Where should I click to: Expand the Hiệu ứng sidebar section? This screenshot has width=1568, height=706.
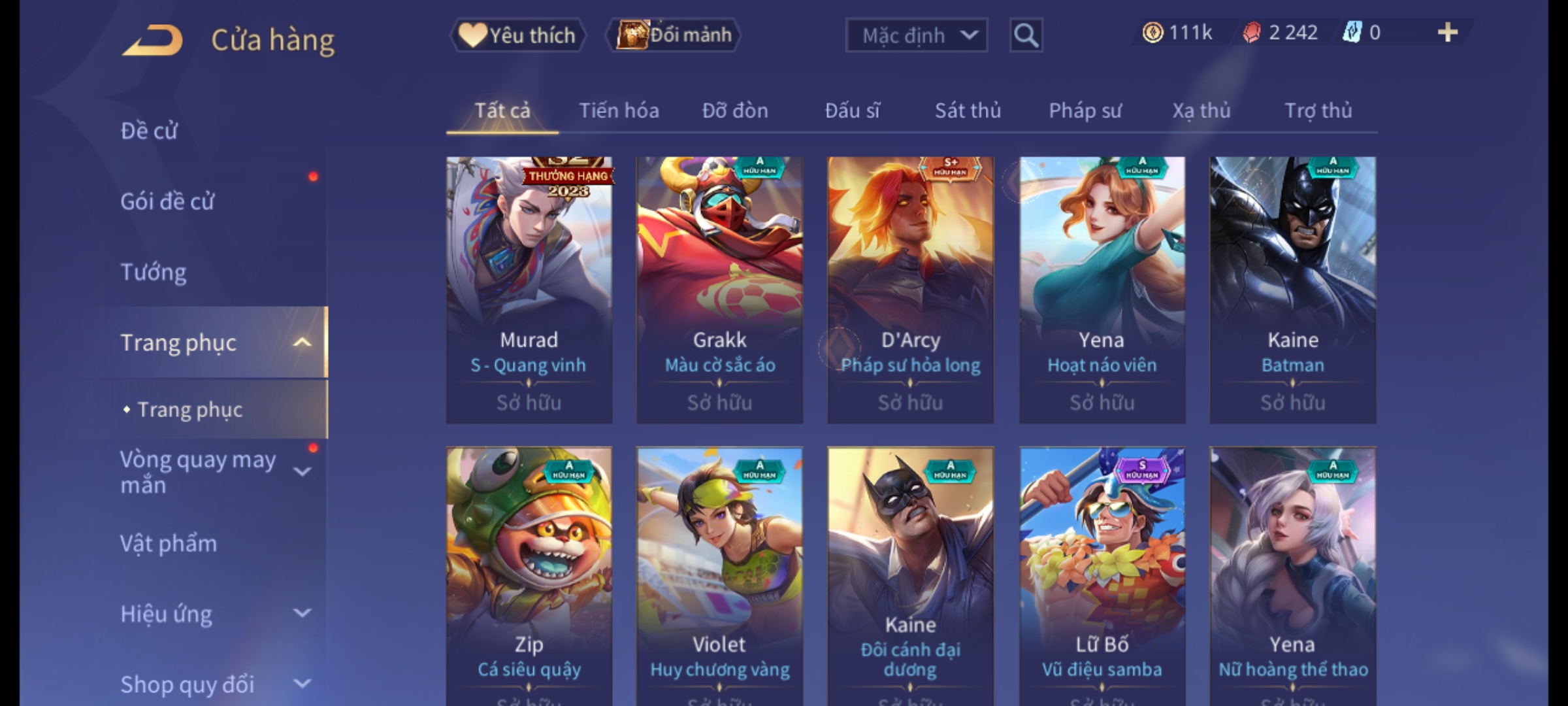(x=302, y=613)
